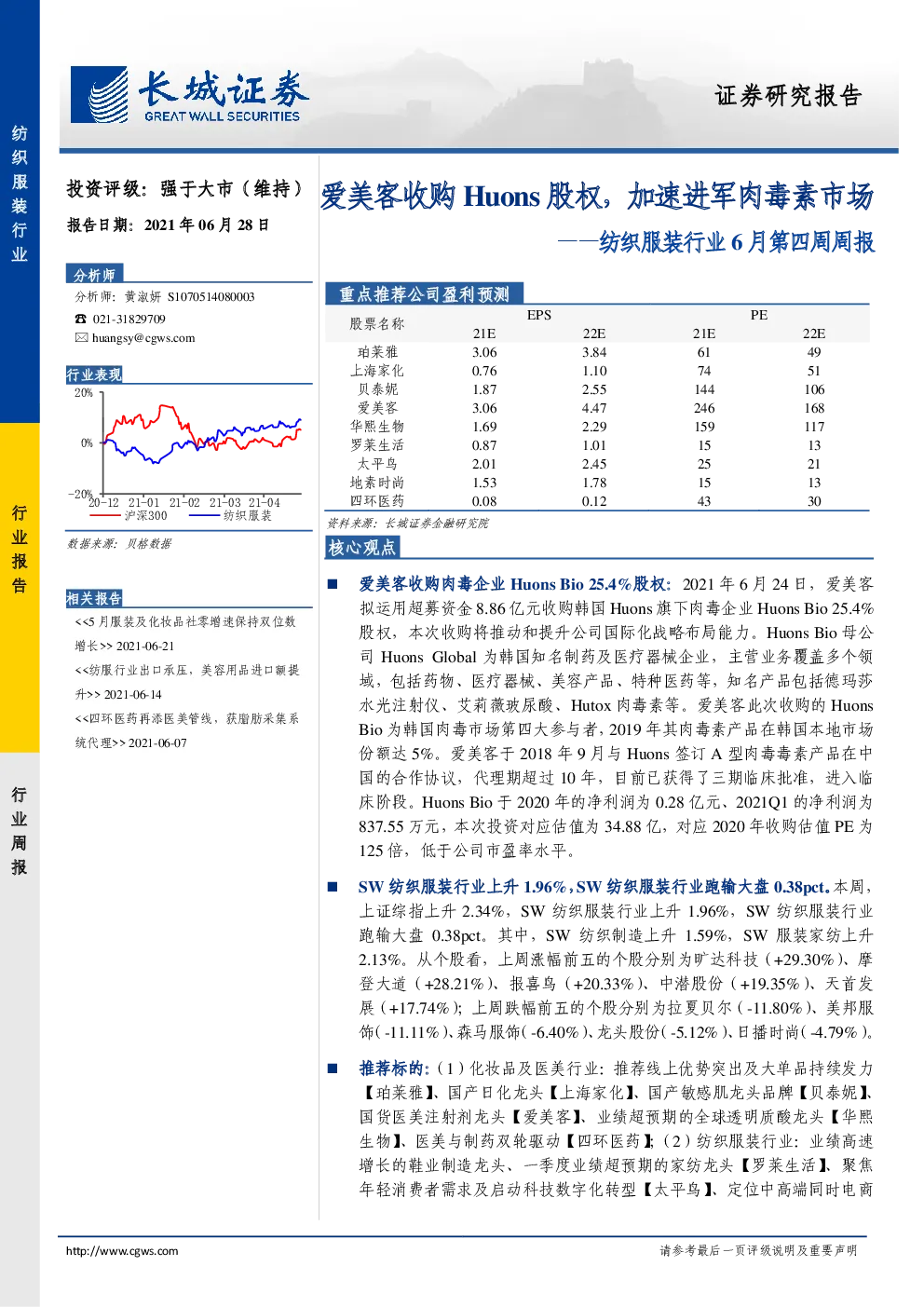Select the 地素时尚 row name
924x1307 pixels.
point(377,483)
